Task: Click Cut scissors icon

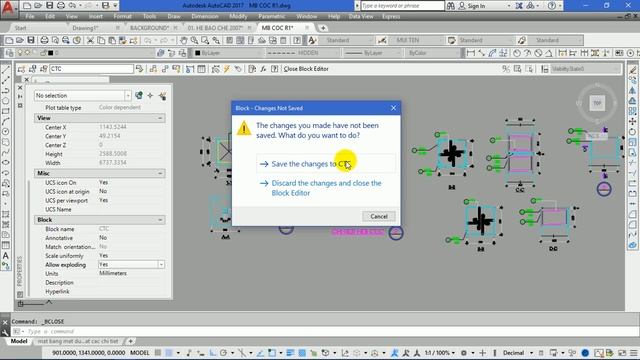Action: tap(90, 40)
